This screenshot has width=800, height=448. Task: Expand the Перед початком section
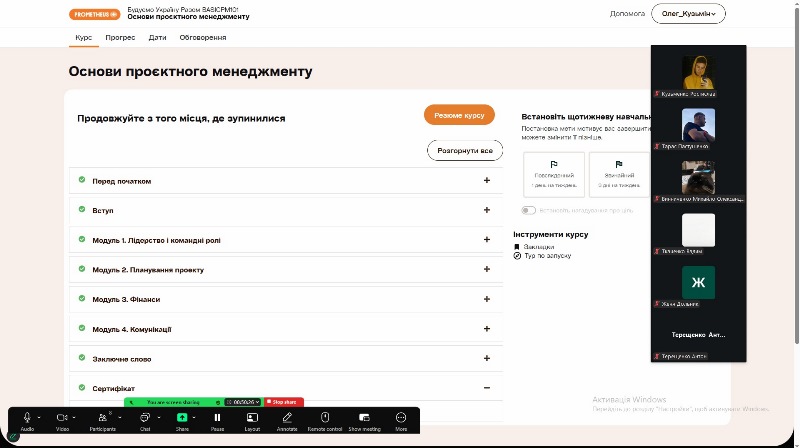[x=487, y=180]
